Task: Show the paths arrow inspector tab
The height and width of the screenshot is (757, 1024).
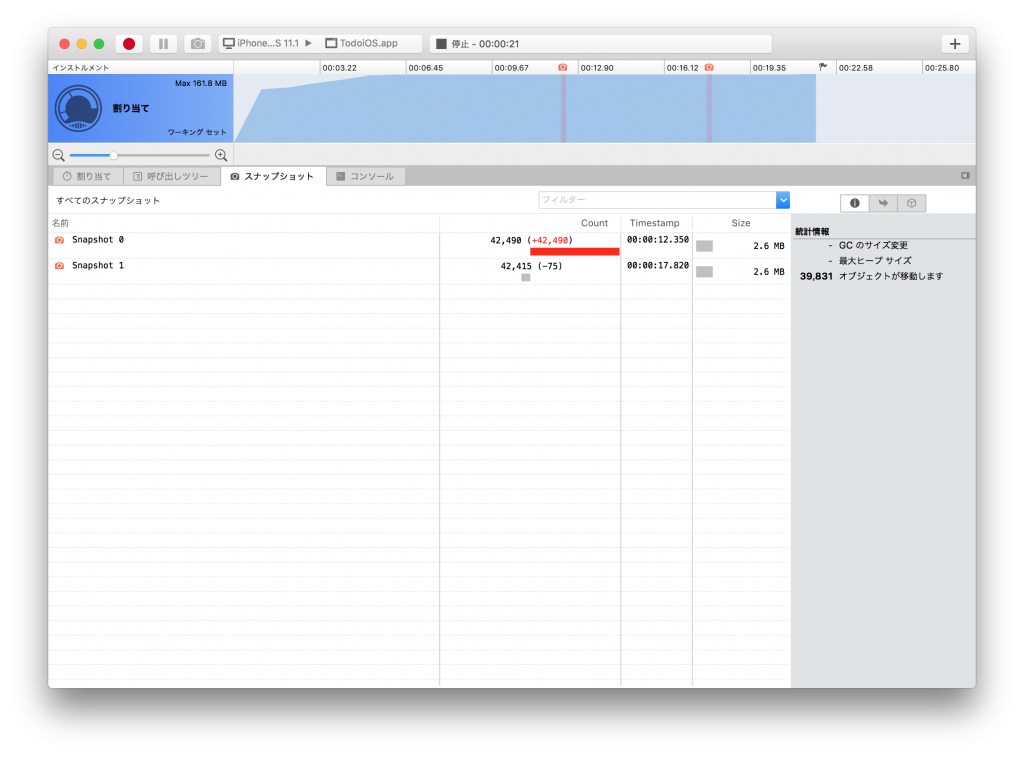Action: click(x=883, y=203)
